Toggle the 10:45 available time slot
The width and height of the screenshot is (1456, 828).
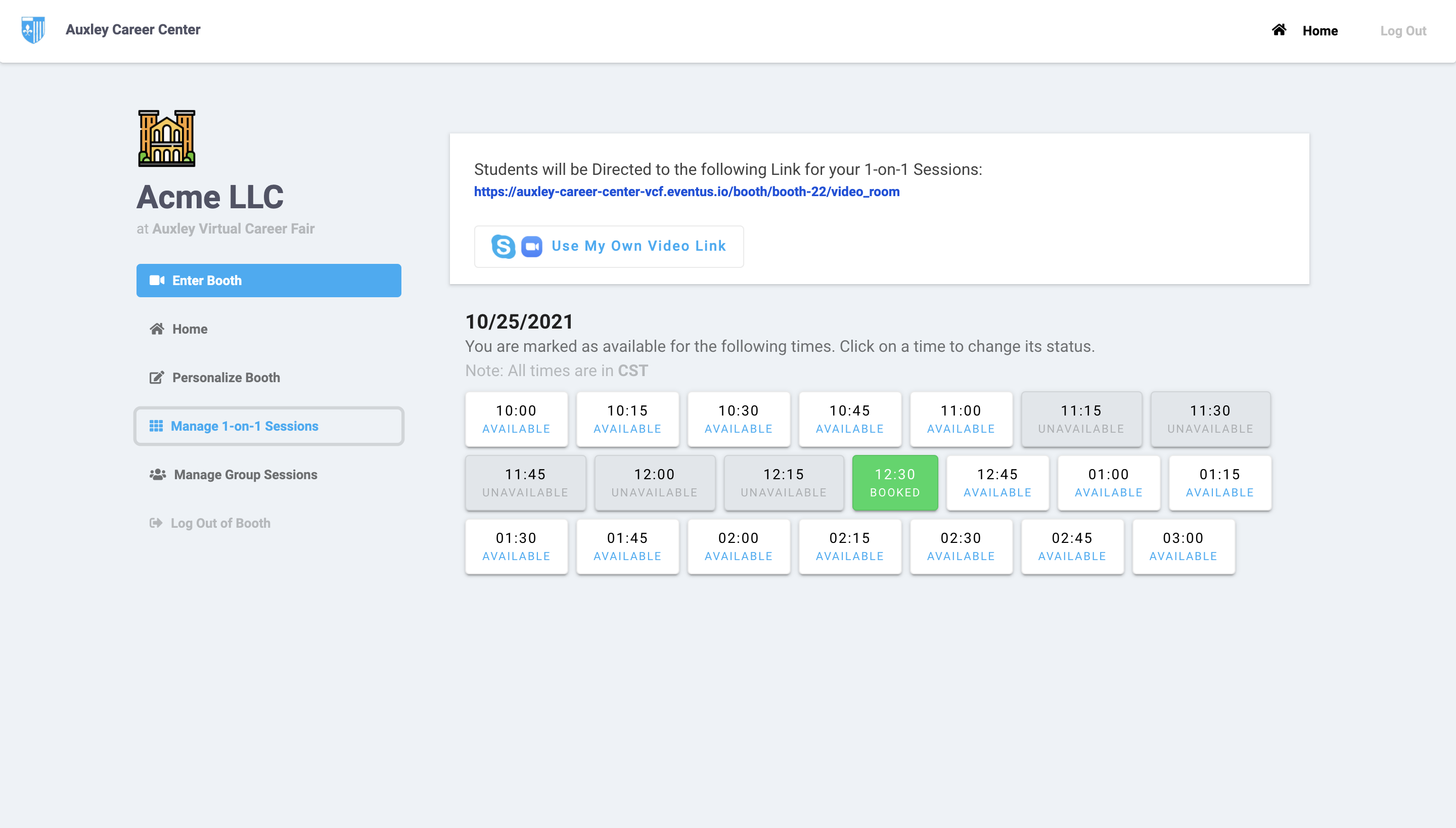(x=850, y=419)
